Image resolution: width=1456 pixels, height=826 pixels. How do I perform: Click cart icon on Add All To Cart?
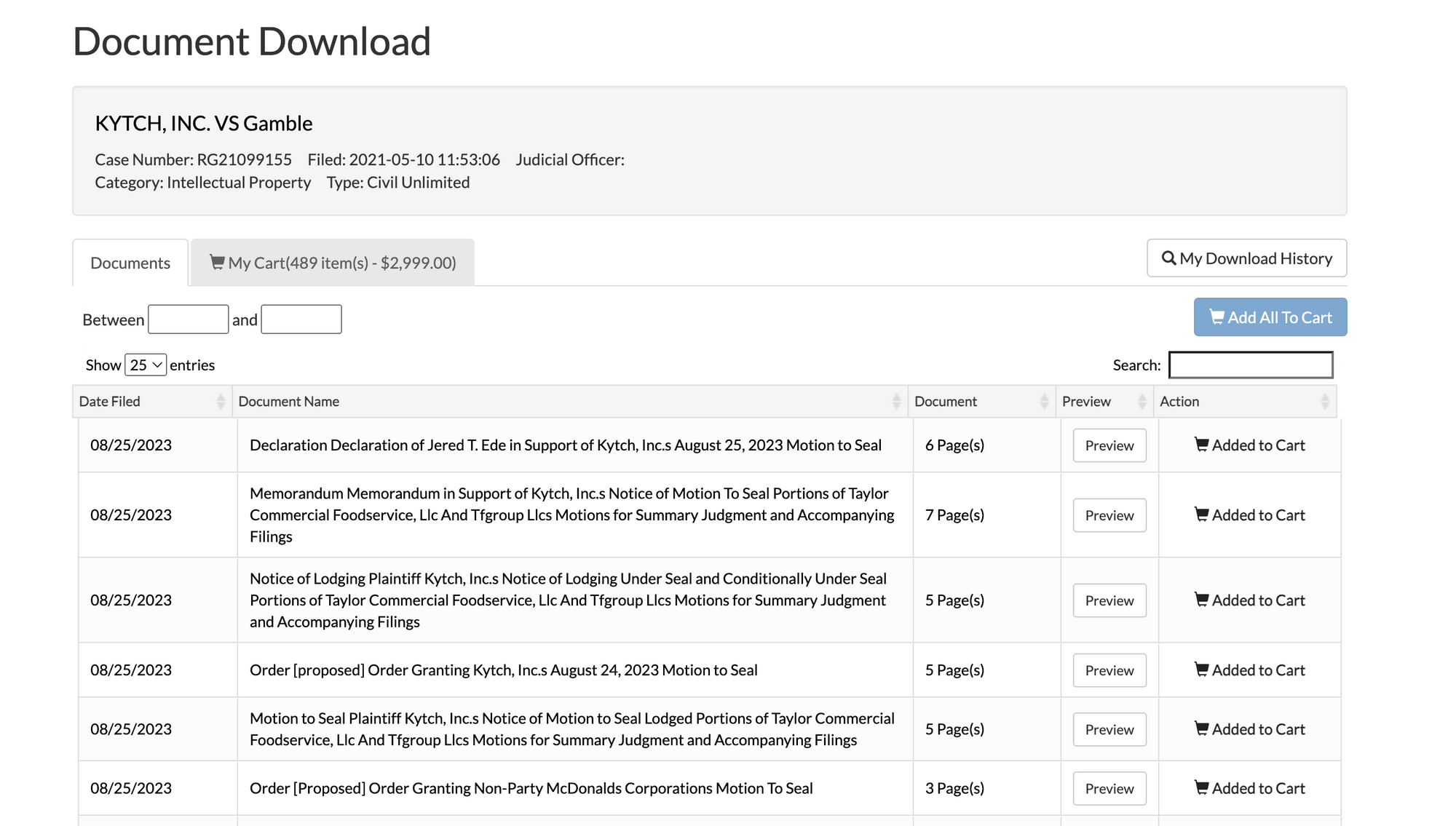point(1216,317)
